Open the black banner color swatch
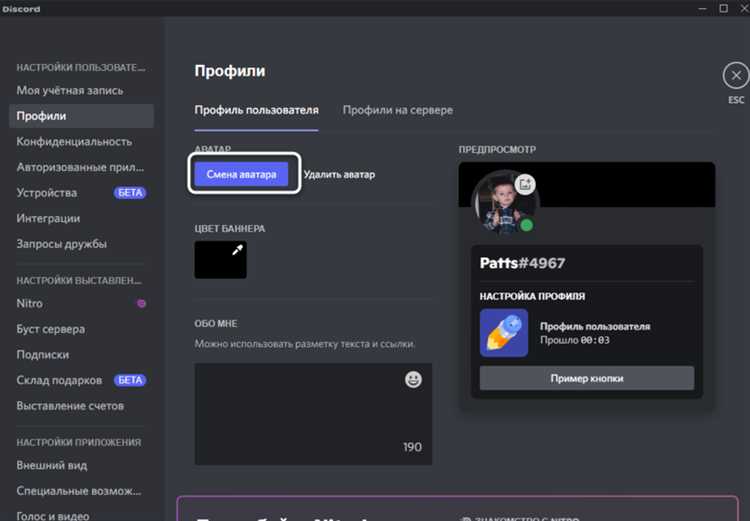This screenshot has height=521, width=750. [x=221, y=260]
